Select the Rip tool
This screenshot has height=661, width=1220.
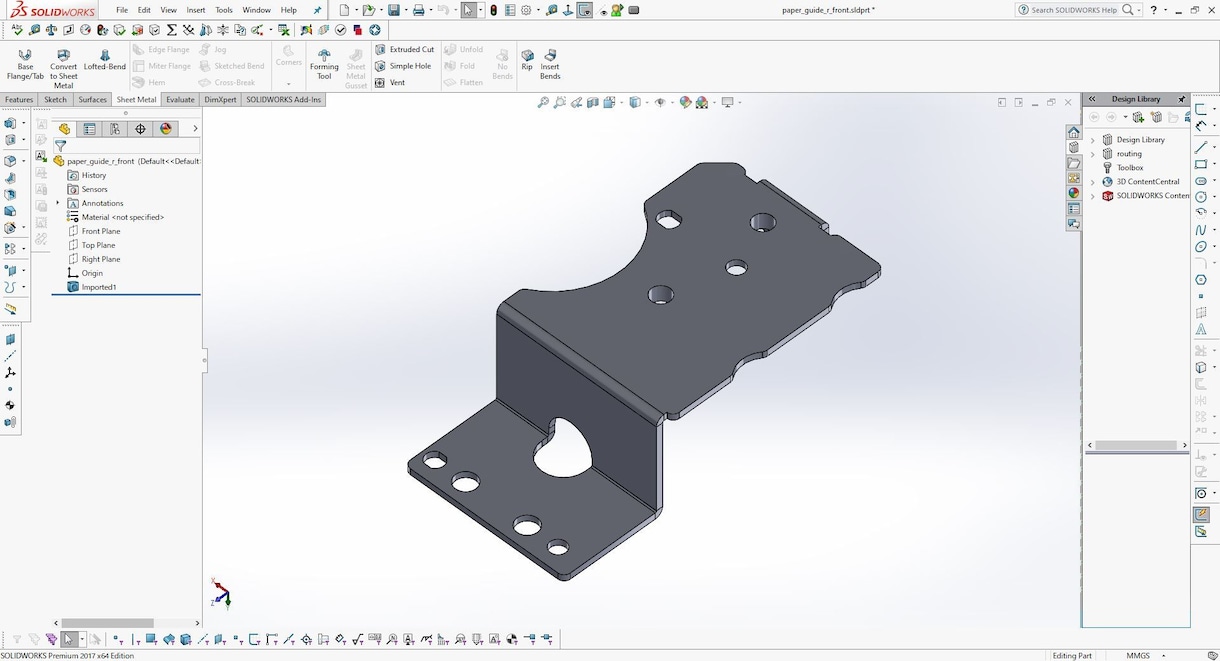point(527,60)
